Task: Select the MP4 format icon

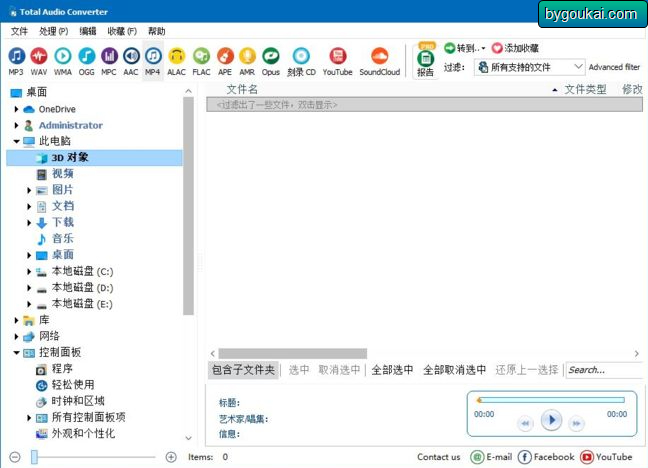Action: pyautogui.click(x=153, y=61)
